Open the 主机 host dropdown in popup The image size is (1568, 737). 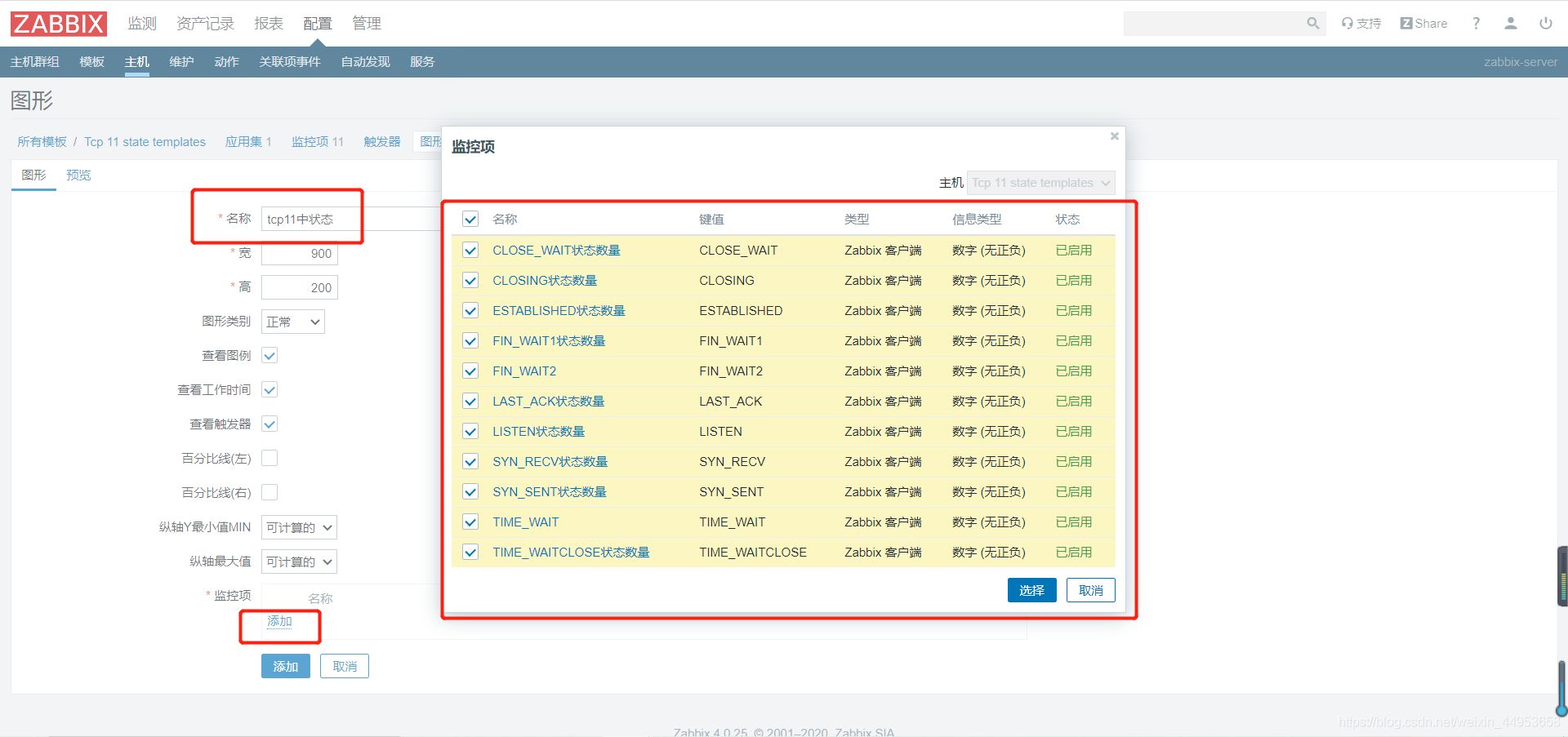(1040, 183)
